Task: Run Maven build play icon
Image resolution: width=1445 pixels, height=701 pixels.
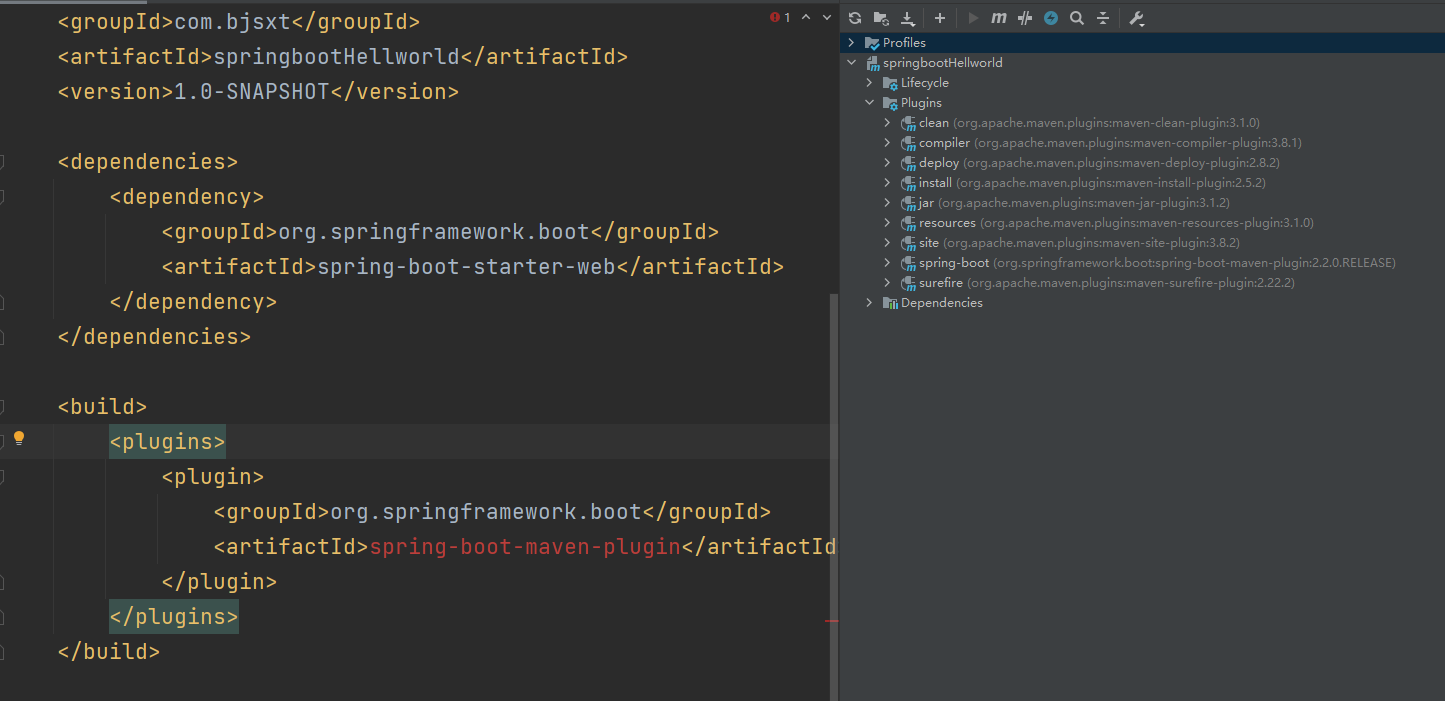Action: (x=973, y=18)
